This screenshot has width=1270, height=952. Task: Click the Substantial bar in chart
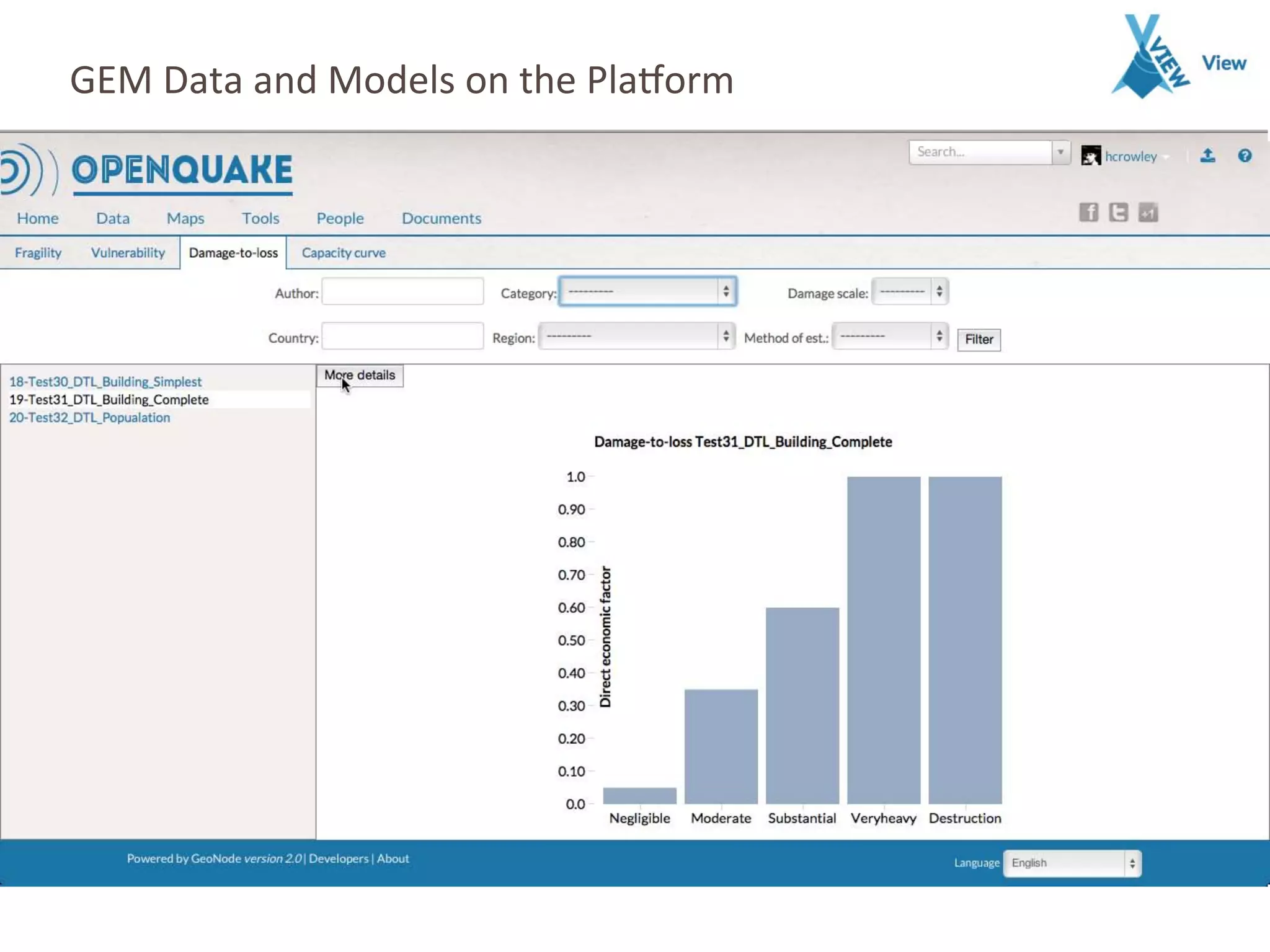[802, 706]
